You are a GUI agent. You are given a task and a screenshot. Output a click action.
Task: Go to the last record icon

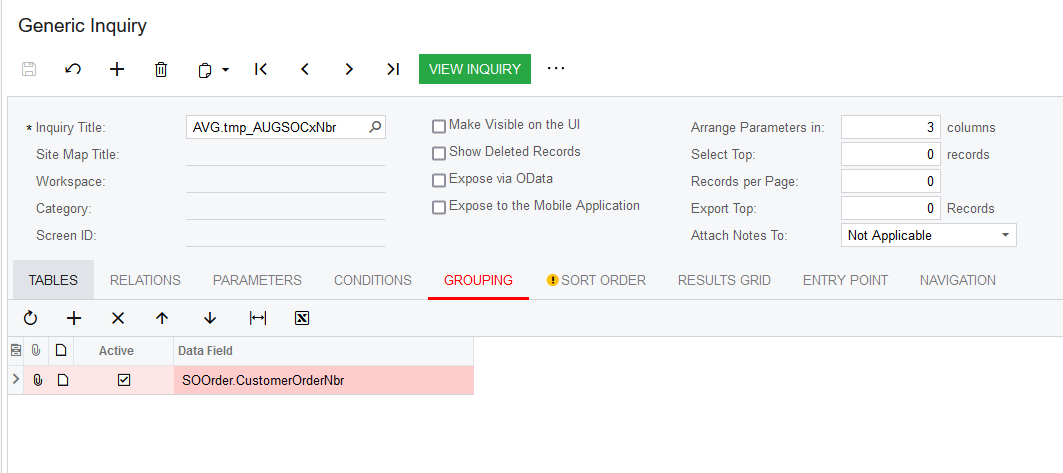coord(393,69)
